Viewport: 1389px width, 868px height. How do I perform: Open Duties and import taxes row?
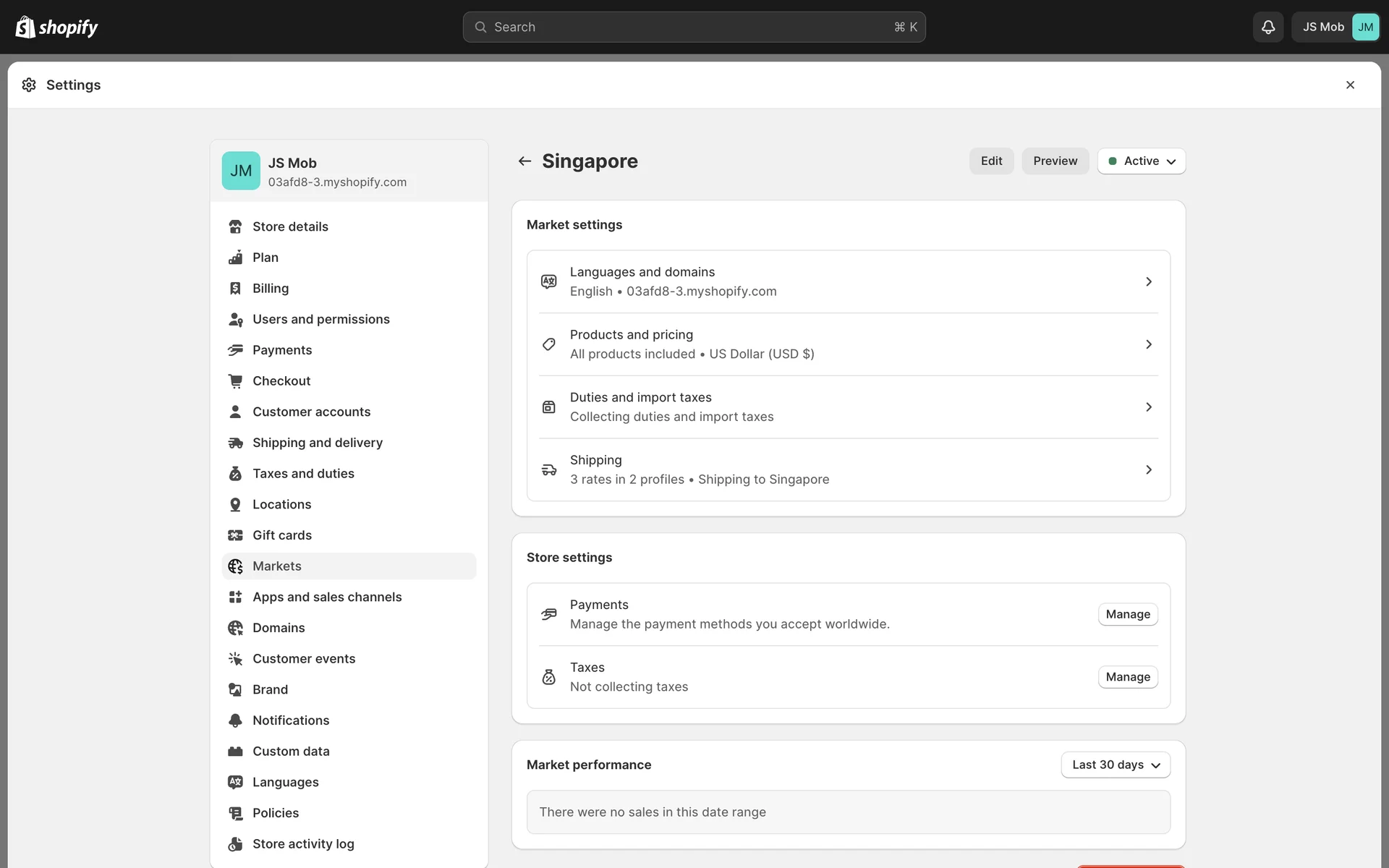tap(848, 407)
